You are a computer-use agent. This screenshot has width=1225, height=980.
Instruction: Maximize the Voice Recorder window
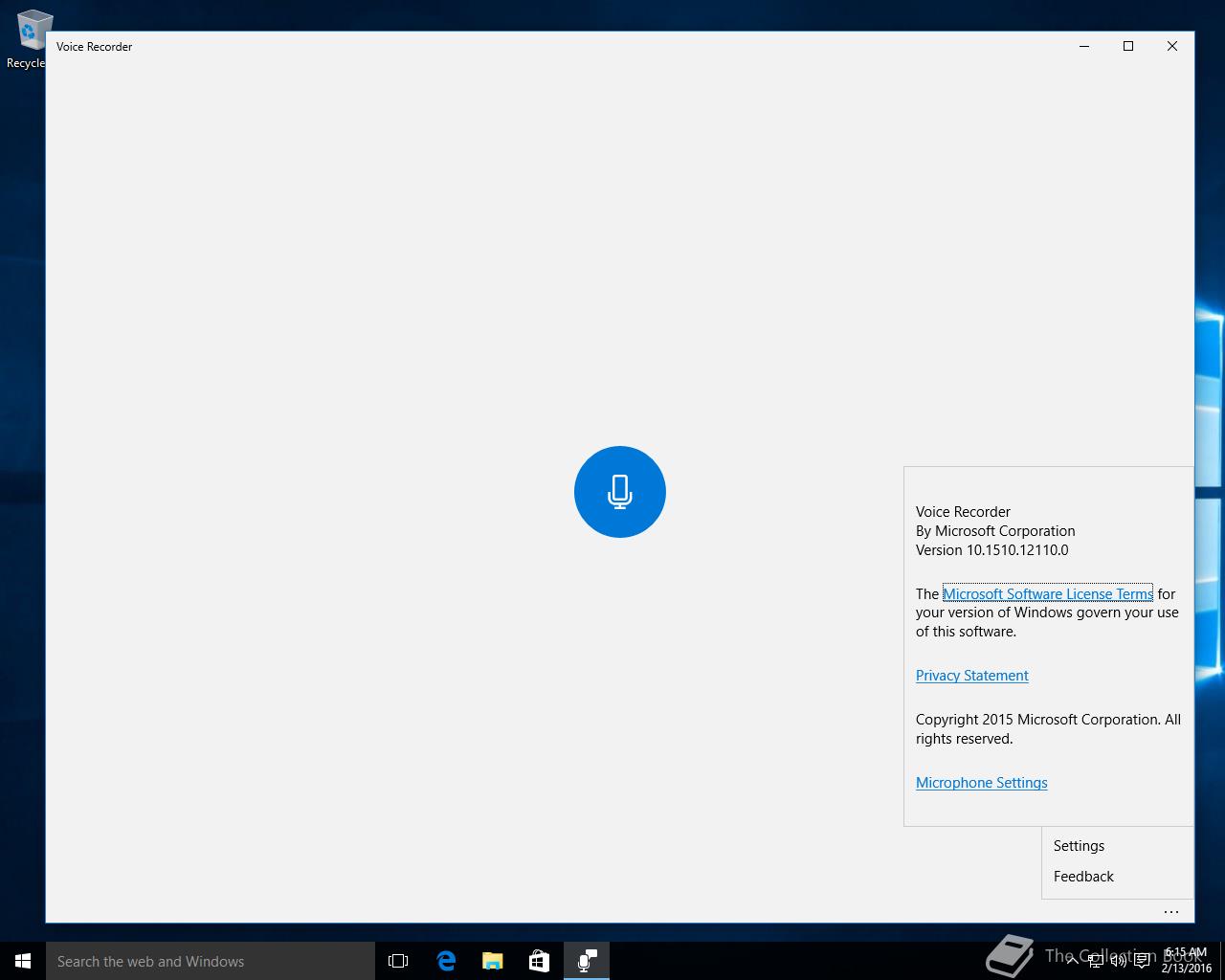tap(1128, 46)
